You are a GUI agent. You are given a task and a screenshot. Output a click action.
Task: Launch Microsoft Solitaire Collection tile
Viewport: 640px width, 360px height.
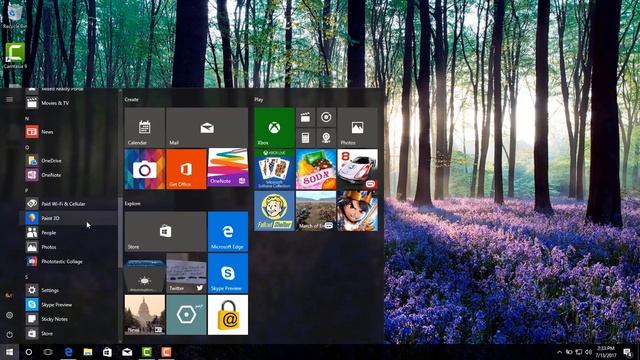point(274,169)
